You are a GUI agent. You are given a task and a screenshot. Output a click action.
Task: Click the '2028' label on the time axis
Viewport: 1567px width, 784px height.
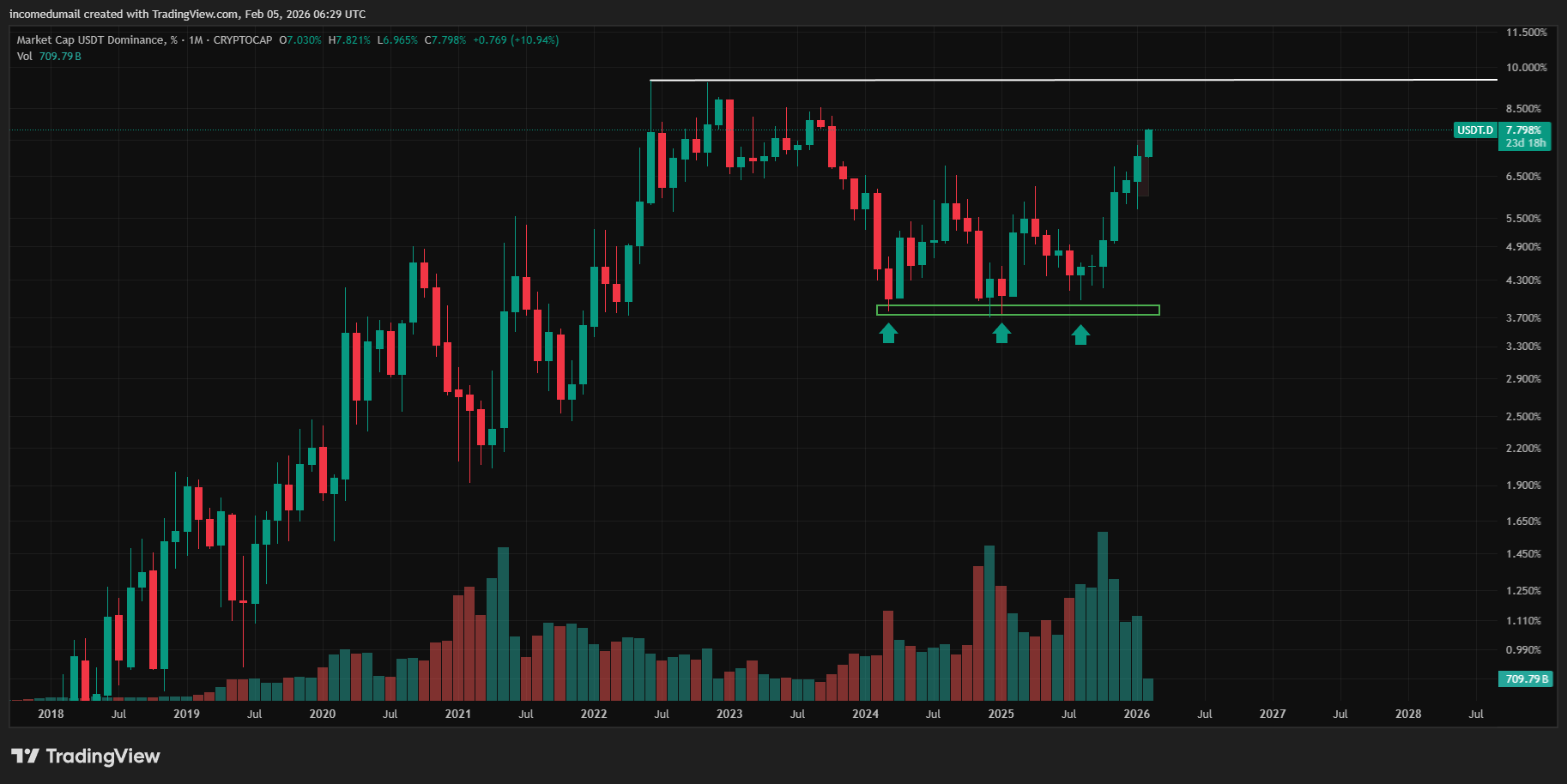1408,714
